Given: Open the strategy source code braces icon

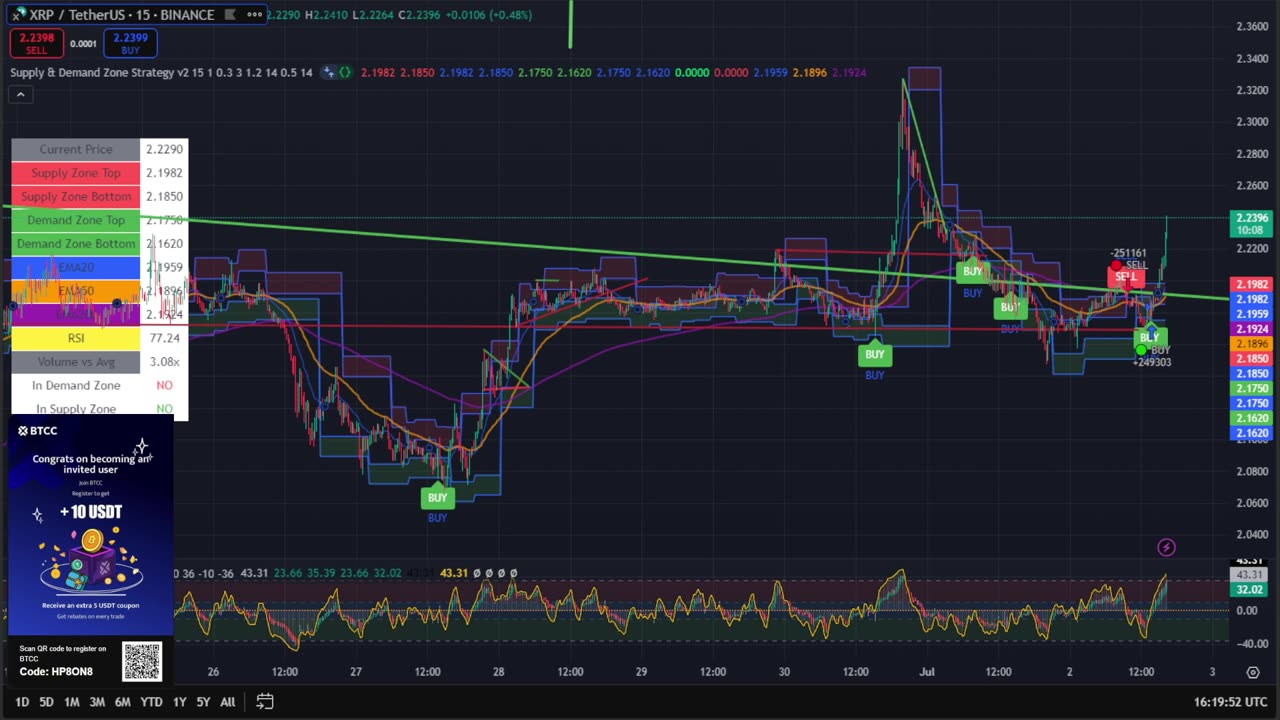Looking at the screenshot, I should point(345,72).
